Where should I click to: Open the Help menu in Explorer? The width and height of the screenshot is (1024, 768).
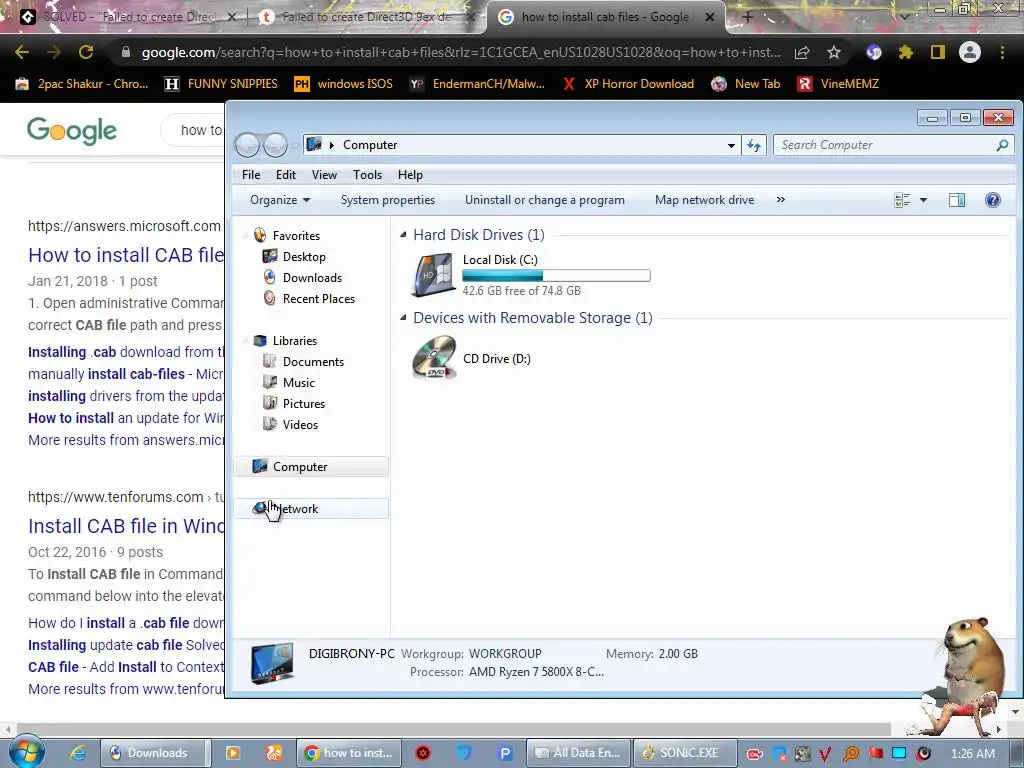pos(410,175)
